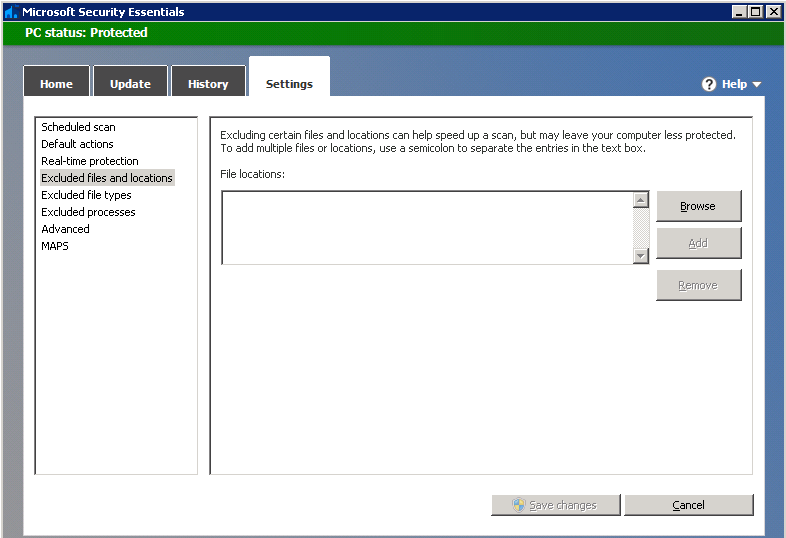
Task: Switch to the Home tab
Action: (56, 84)
